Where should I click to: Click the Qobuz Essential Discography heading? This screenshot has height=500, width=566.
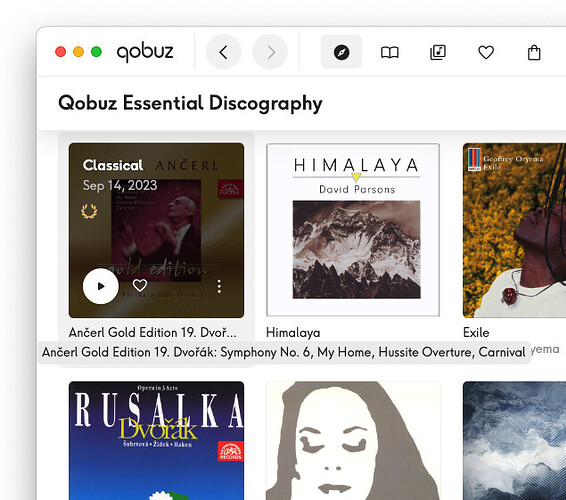[x=190, y=103]
